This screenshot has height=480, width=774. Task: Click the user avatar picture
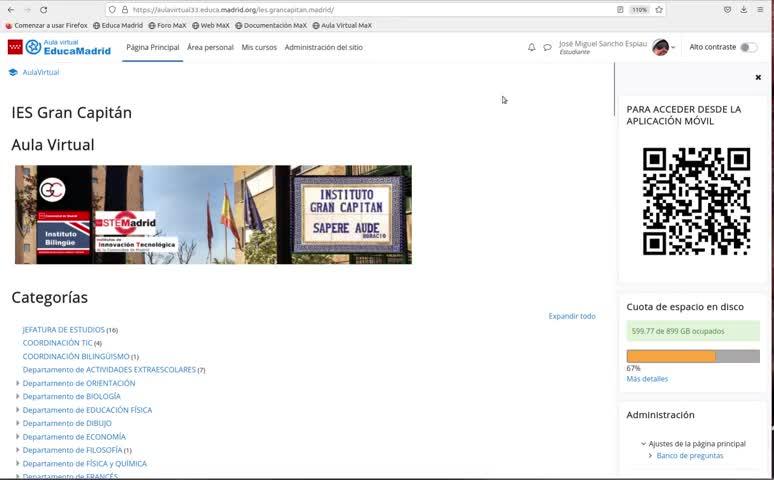click(x=660, y=47)
